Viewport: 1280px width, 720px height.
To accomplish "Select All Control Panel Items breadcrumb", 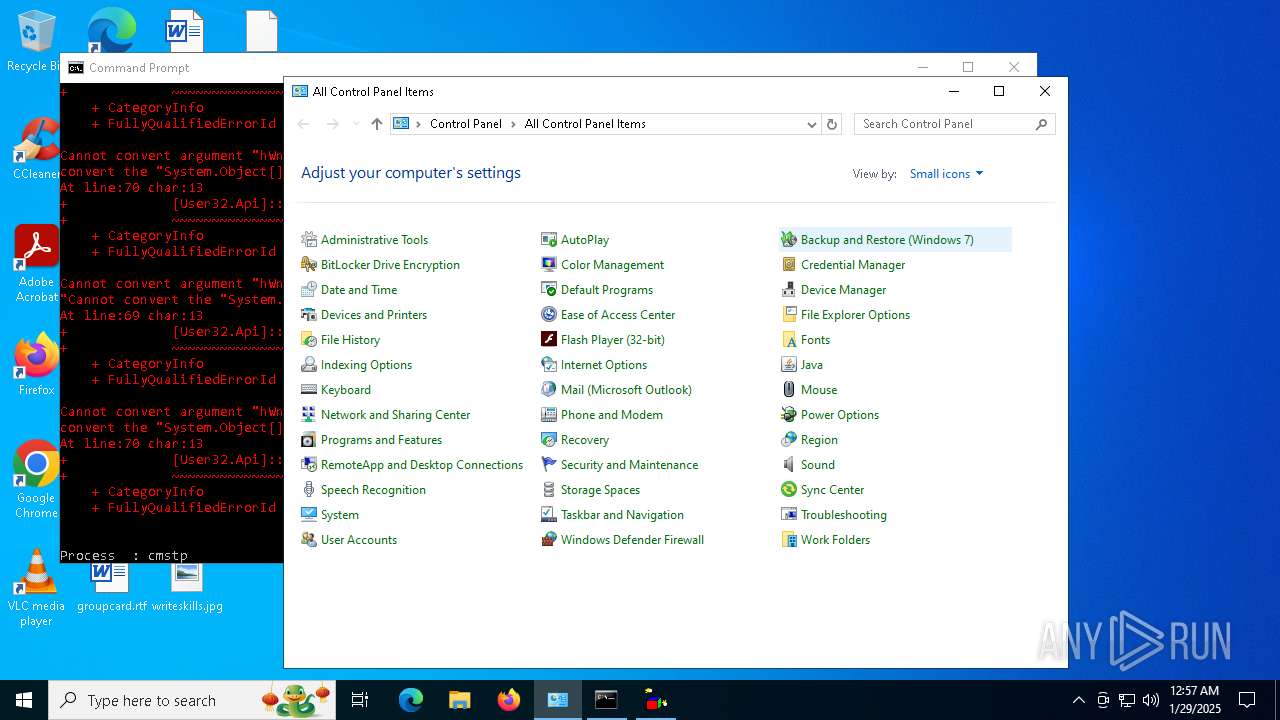I will coord(585,124).
